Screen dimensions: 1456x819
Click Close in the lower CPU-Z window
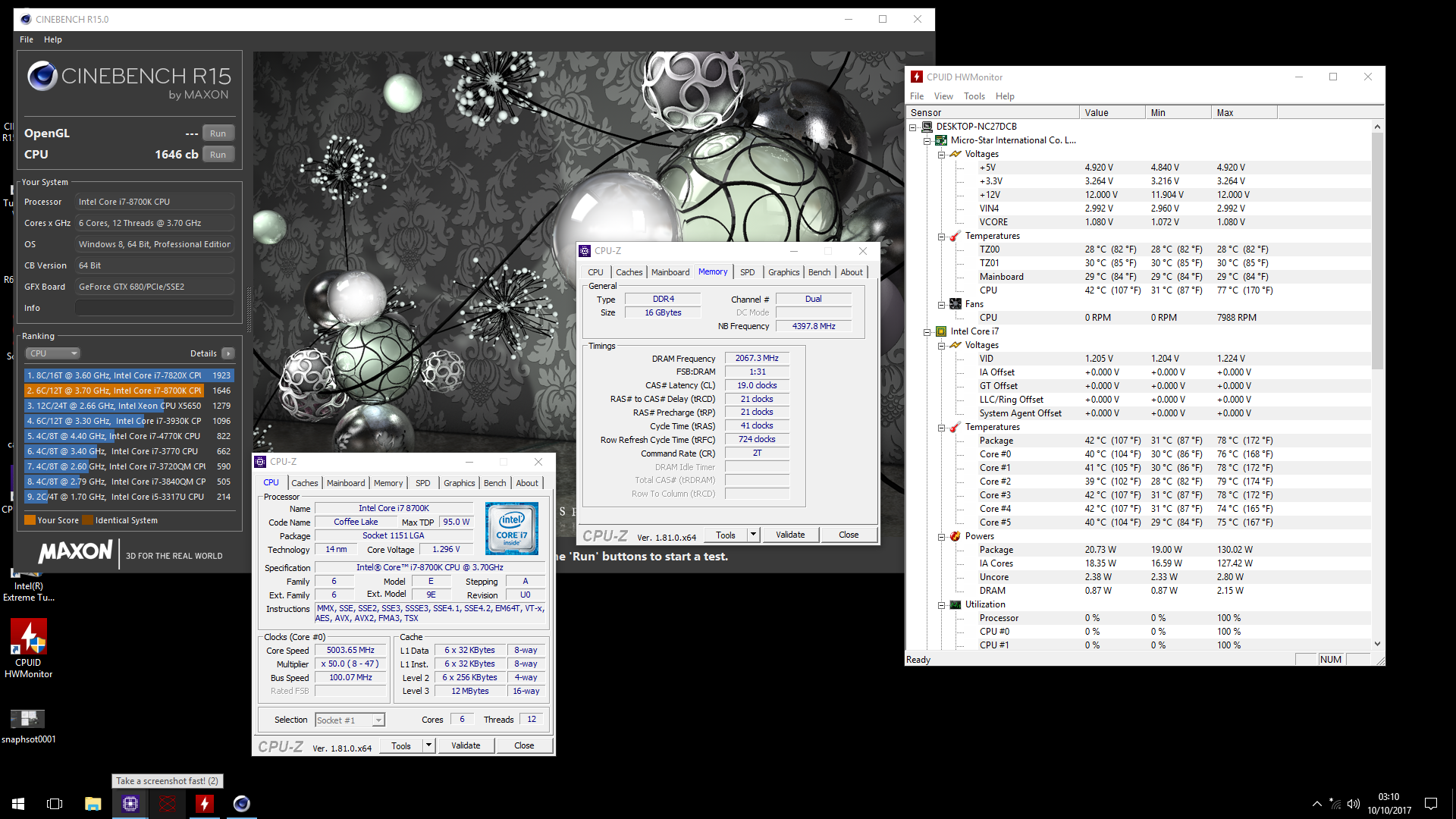[524, 745]
